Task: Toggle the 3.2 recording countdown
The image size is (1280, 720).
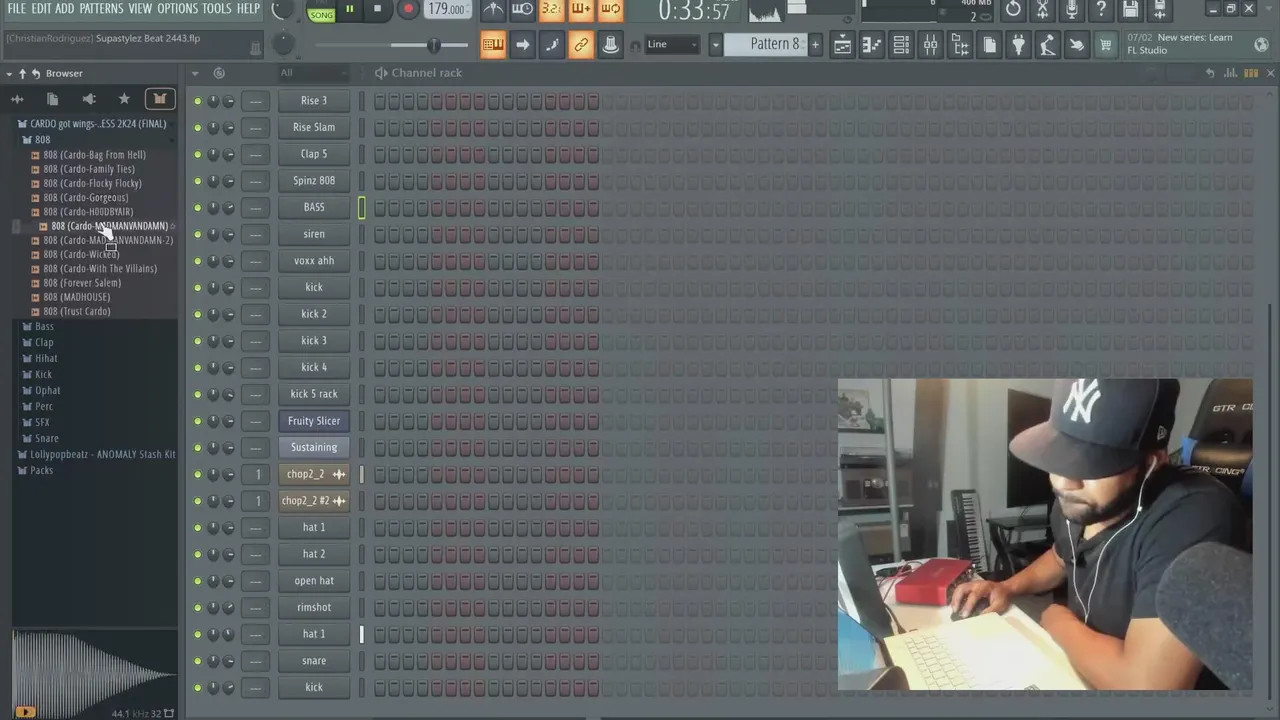Action: [551, 10]
